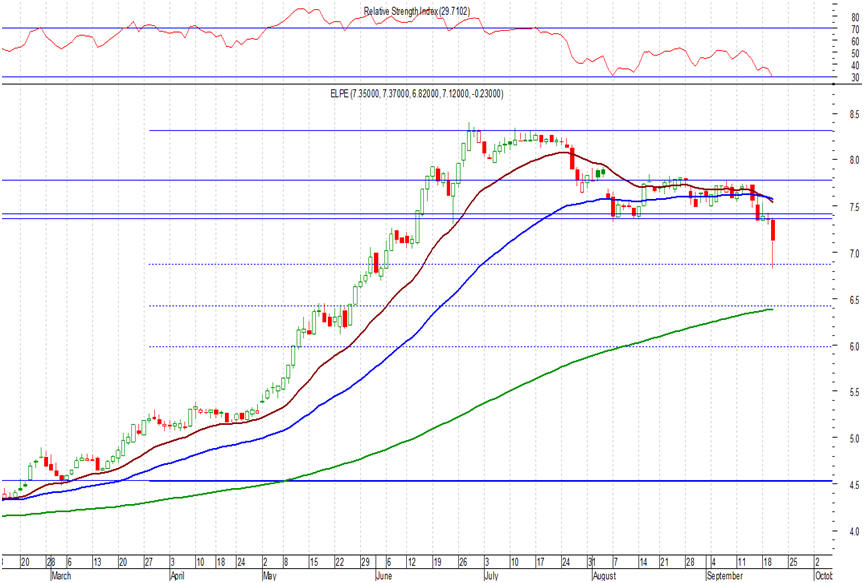This screenshot has height=583, width=864.
Task: Select the 22 date label in May
Action: [x=340, y=563]
